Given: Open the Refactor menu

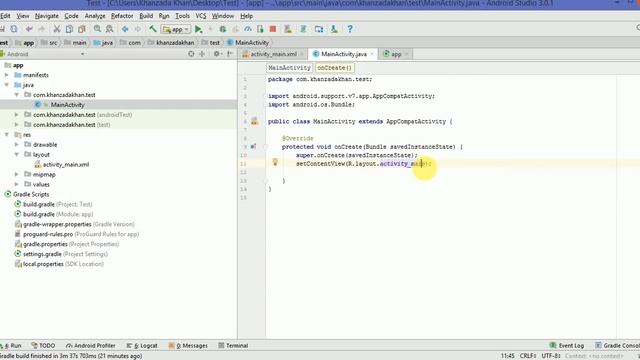Looking at the screenshot, I should [122, 16].
